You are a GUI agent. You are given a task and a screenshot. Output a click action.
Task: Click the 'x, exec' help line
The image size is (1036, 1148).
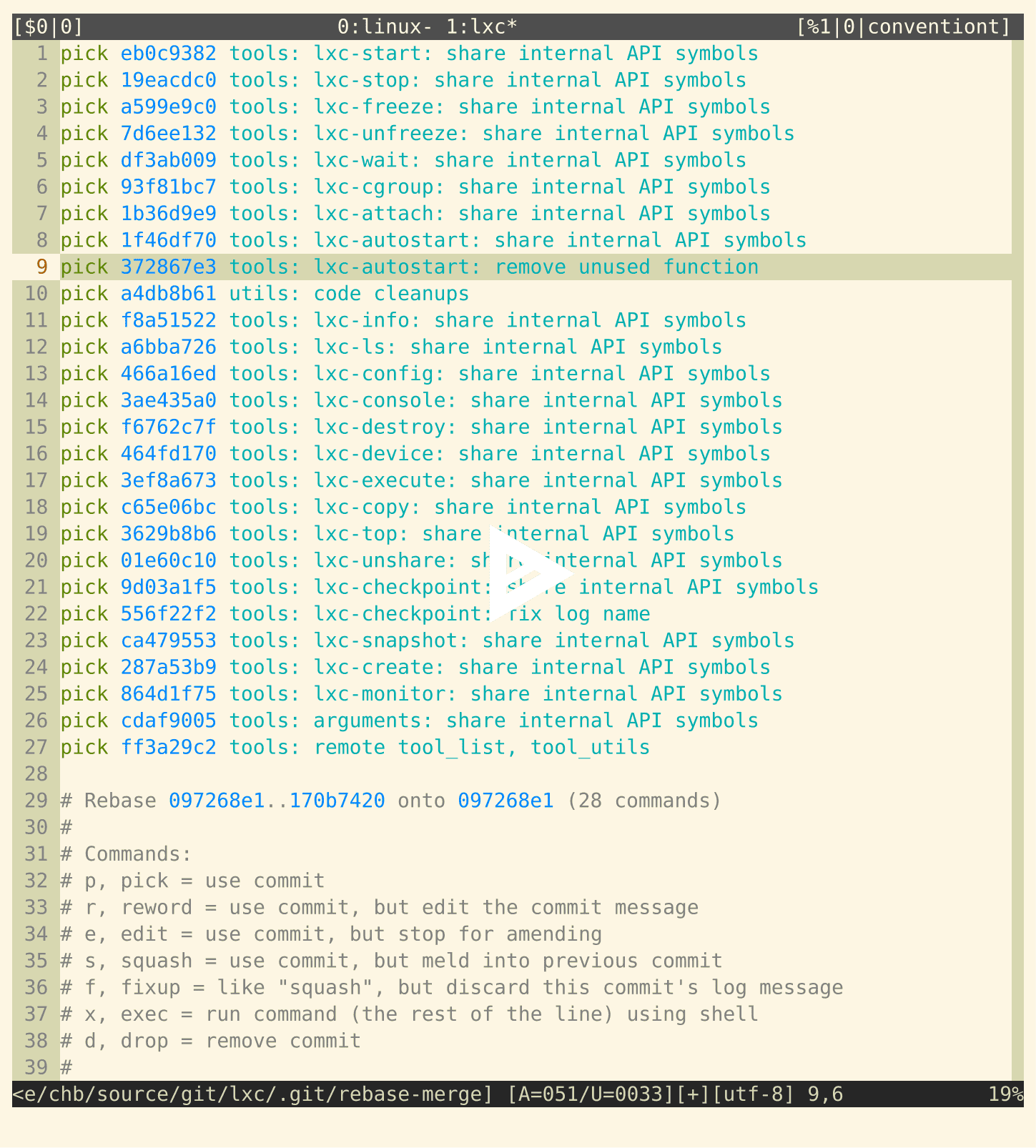click(410, 1014)
